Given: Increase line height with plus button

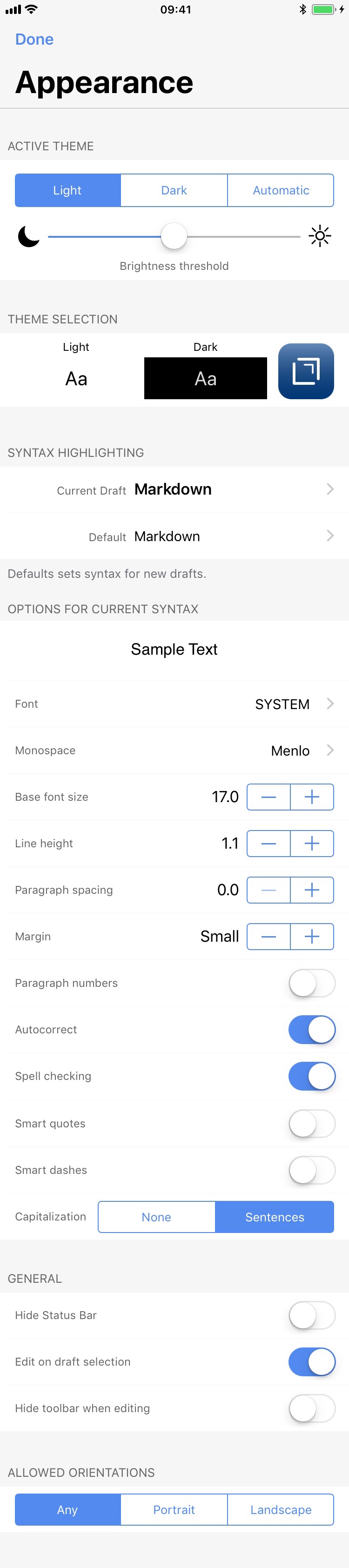Looking at the screenshot, I should 312,843.
